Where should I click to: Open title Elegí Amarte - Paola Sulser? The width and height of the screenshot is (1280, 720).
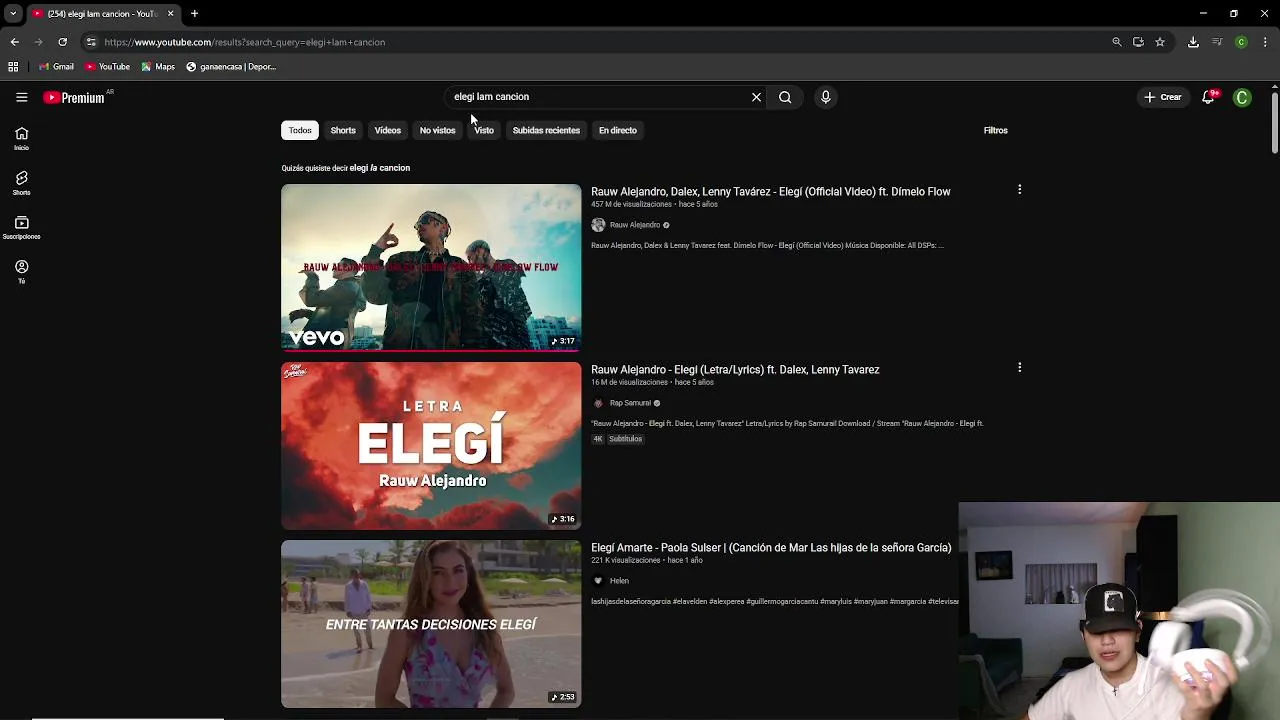pos(771,548)
